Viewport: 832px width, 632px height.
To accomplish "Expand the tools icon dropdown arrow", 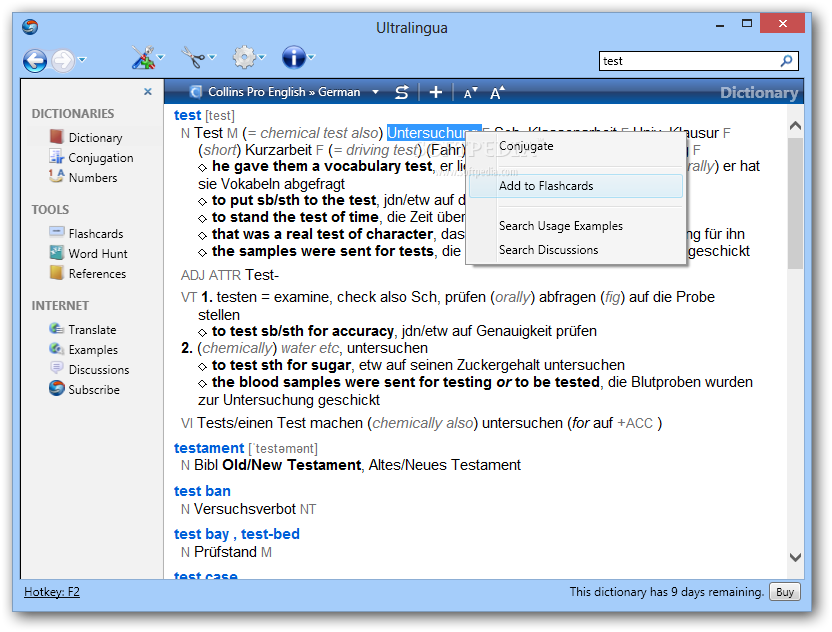I will [x=161, y=57].
